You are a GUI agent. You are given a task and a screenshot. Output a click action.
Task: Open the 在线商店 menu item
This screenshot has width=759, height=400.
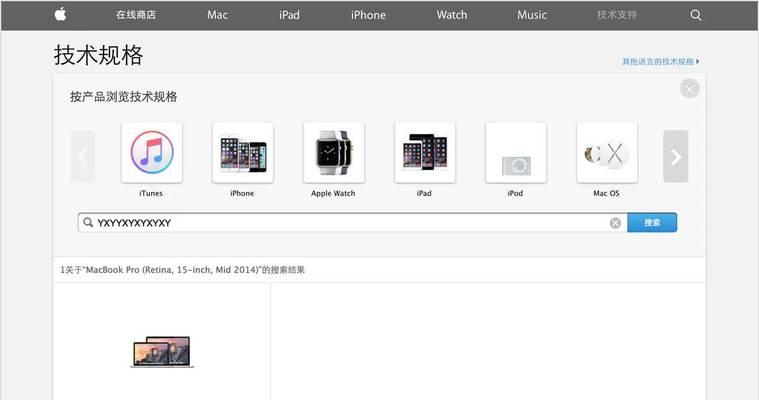tap(136, 15)
